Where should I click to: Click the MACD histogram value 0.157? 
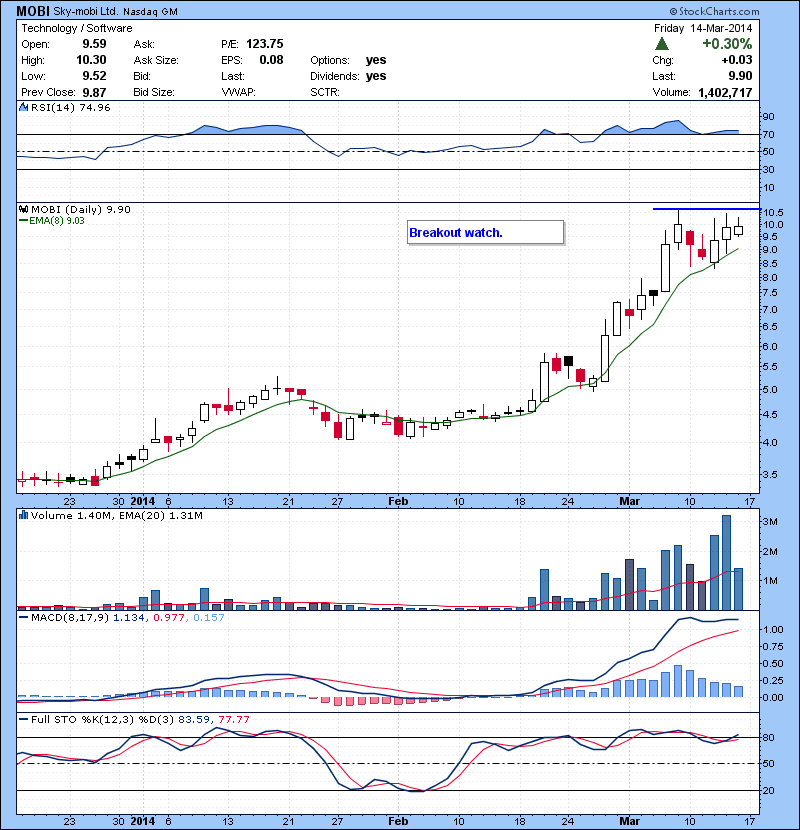coord(209,617)
